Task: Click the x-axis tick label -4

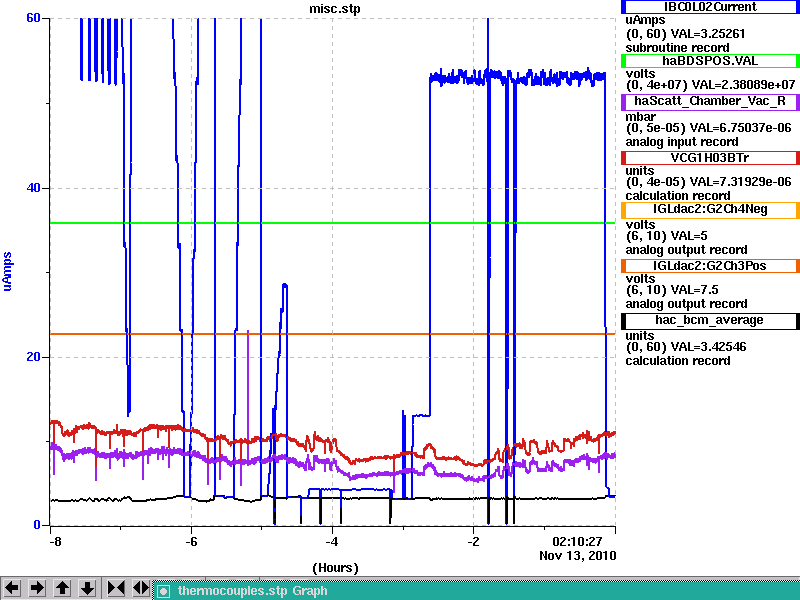Action: [332, 541]
